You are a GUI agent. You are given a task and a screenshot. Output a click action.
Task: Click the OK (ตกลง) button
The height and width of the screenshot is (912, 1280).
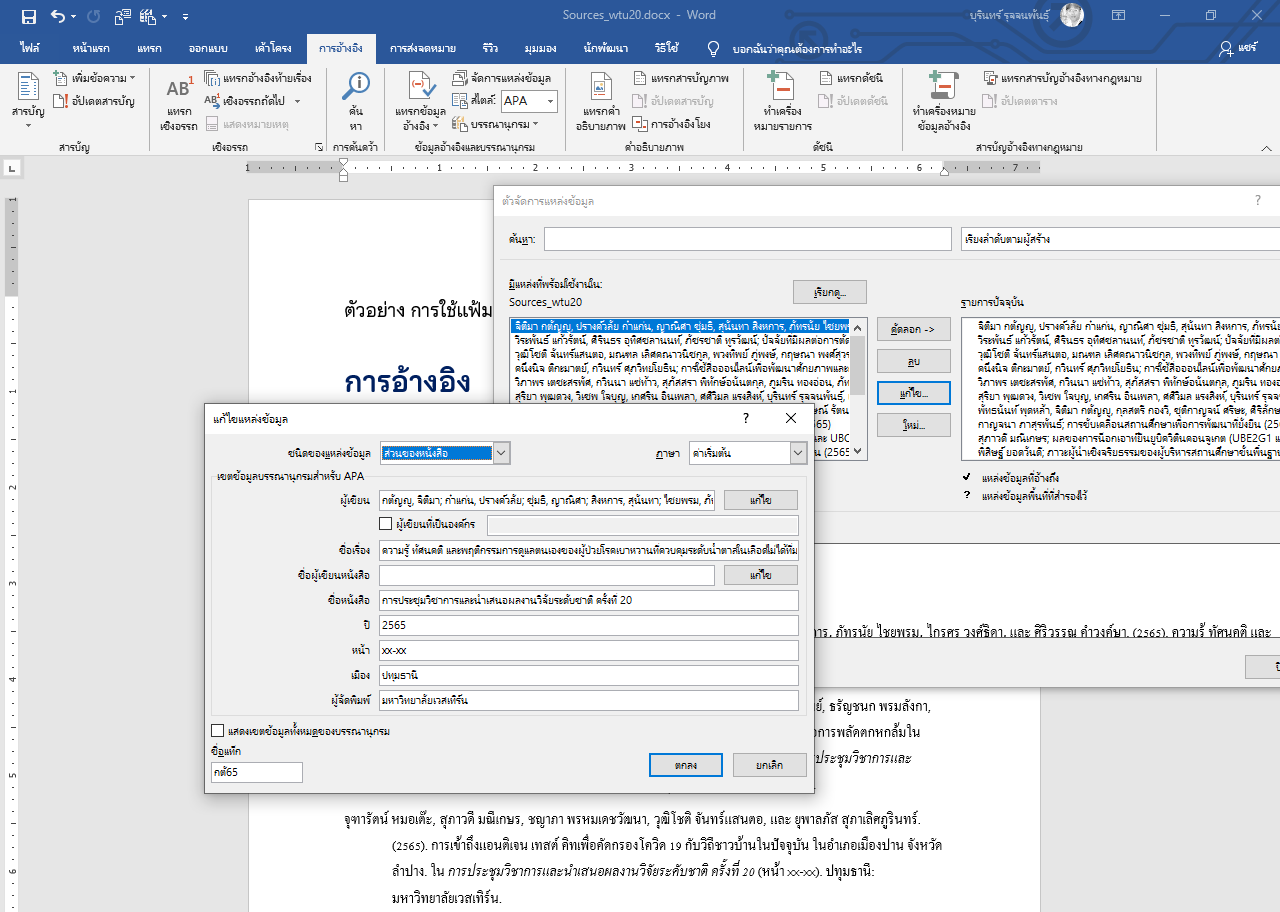point(685,765)
